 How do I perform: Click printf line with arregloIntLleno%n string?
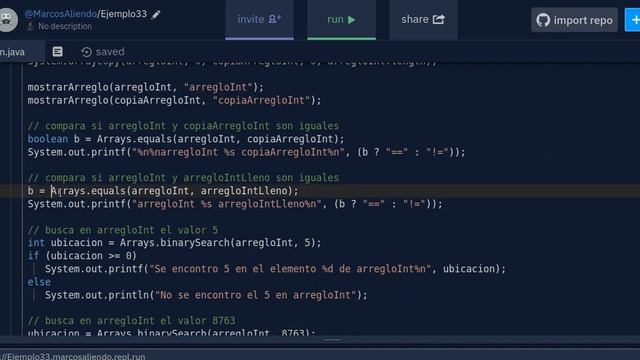(235, 204)
